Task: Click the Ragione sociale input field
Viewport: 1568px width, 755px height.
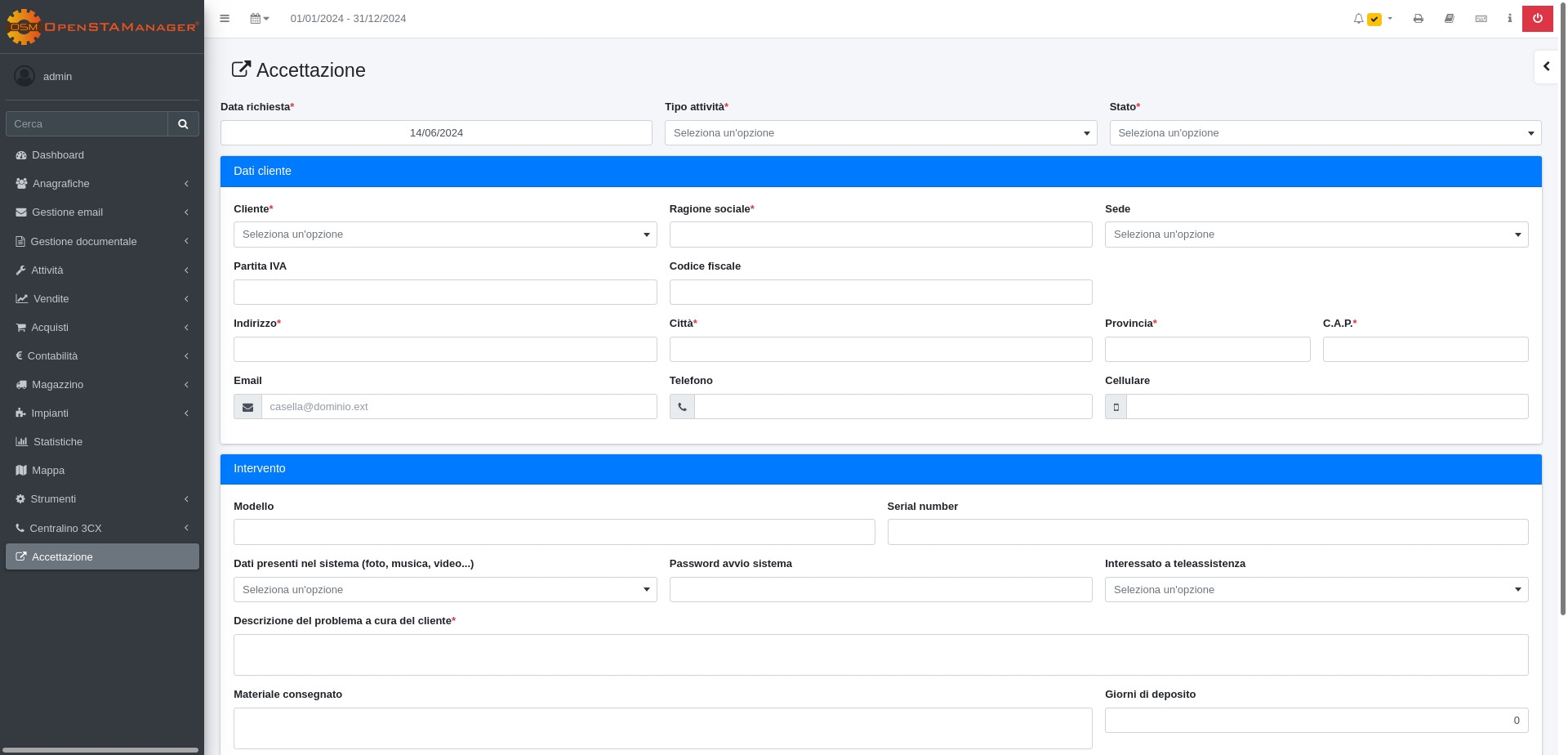Action: [x=880, y=235]
